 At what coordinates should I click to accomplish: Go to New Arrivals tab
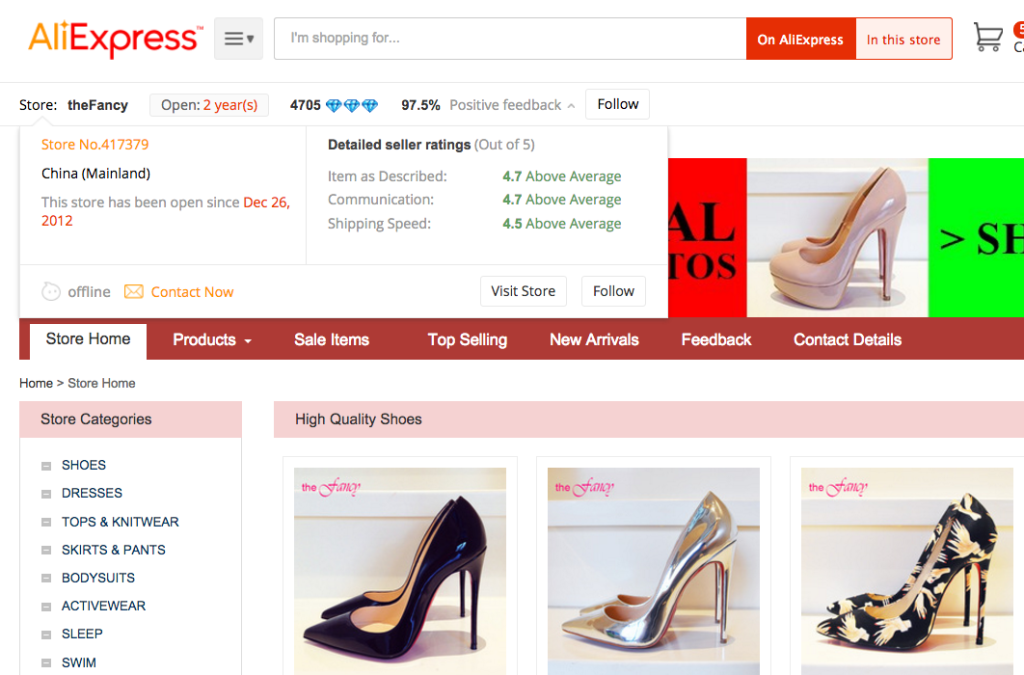pyautogui.click(x=594, y=340)
